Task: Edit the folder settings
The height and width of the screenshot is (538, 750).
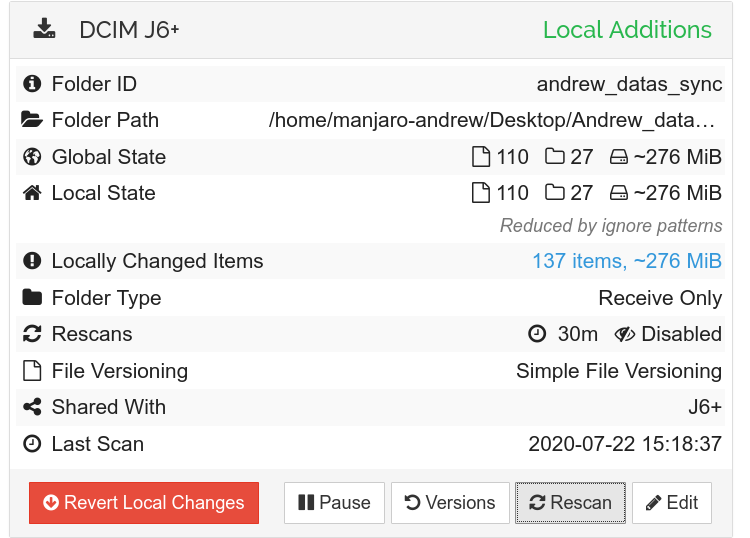Action: pyautogui.click(x=672, y=503)
